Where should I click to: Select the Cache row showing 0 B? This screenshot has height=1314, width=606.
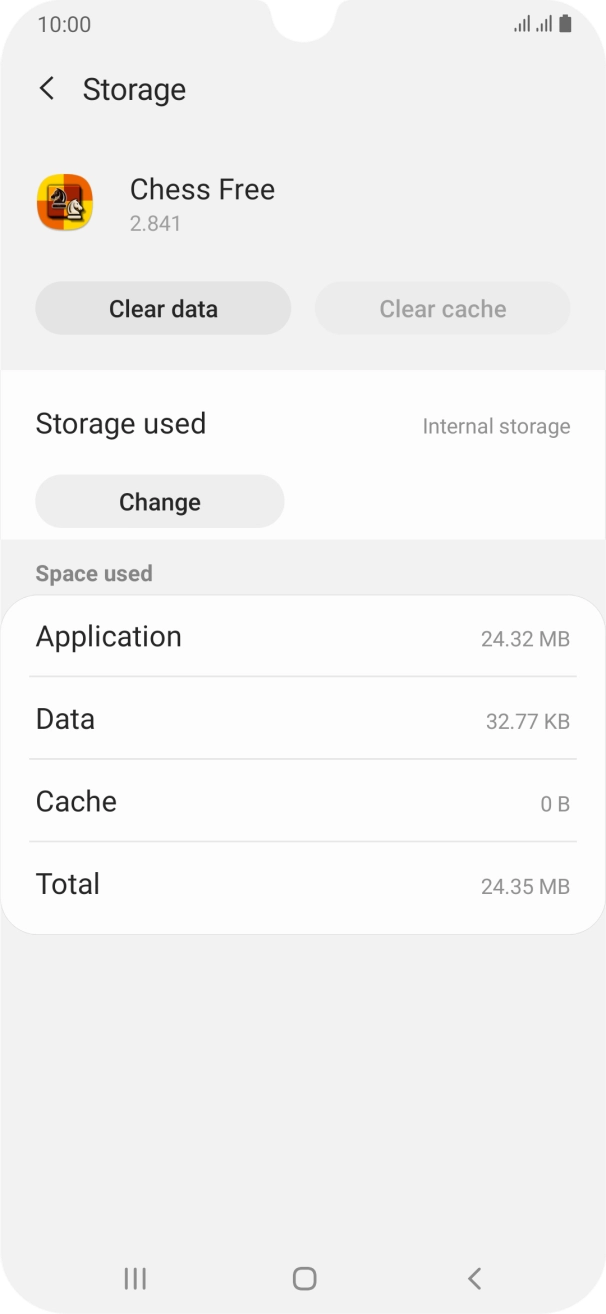point(303,802)
